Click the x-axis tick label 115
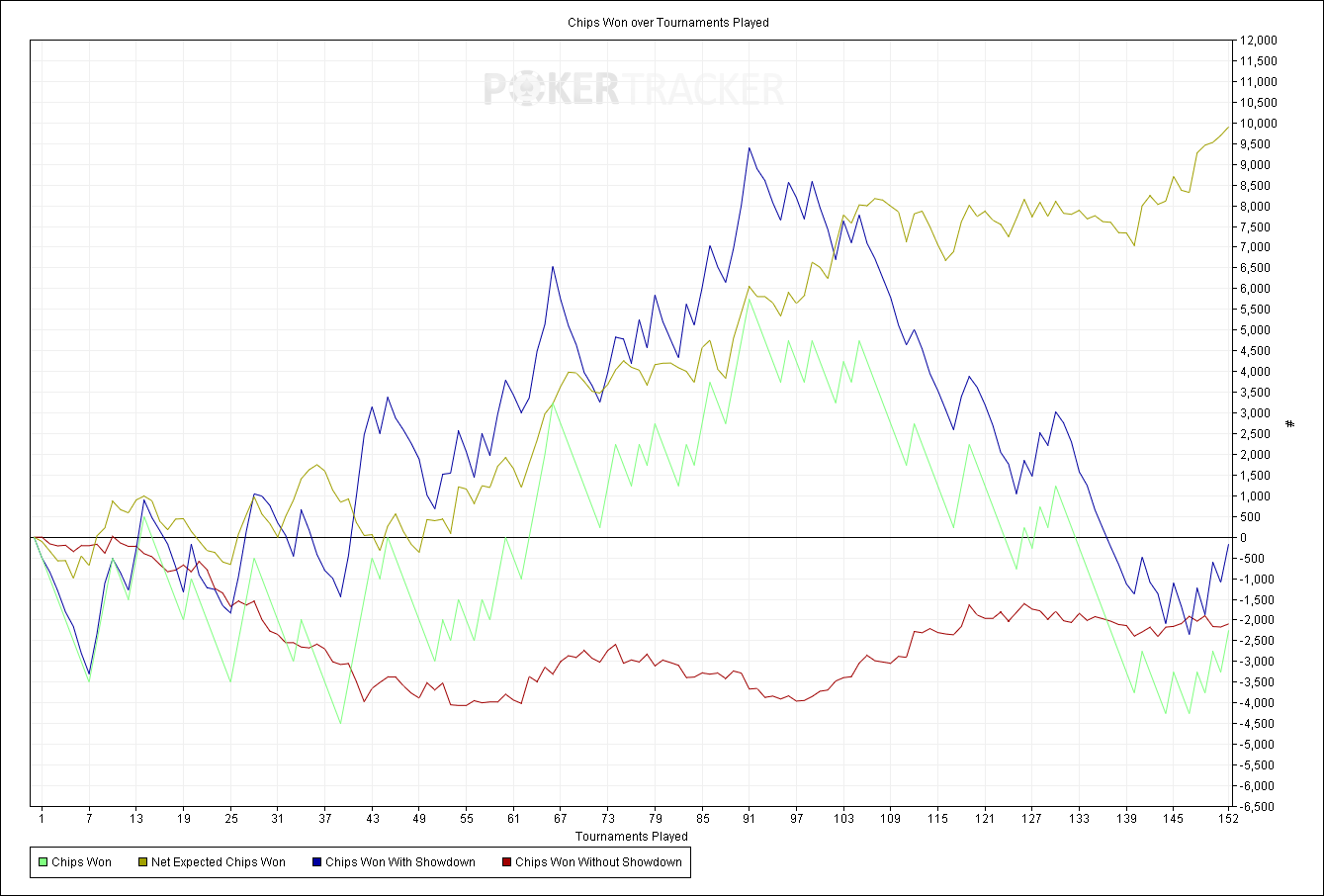The width and height of the screenshot is (1324, 896). [x=938, y=820]
